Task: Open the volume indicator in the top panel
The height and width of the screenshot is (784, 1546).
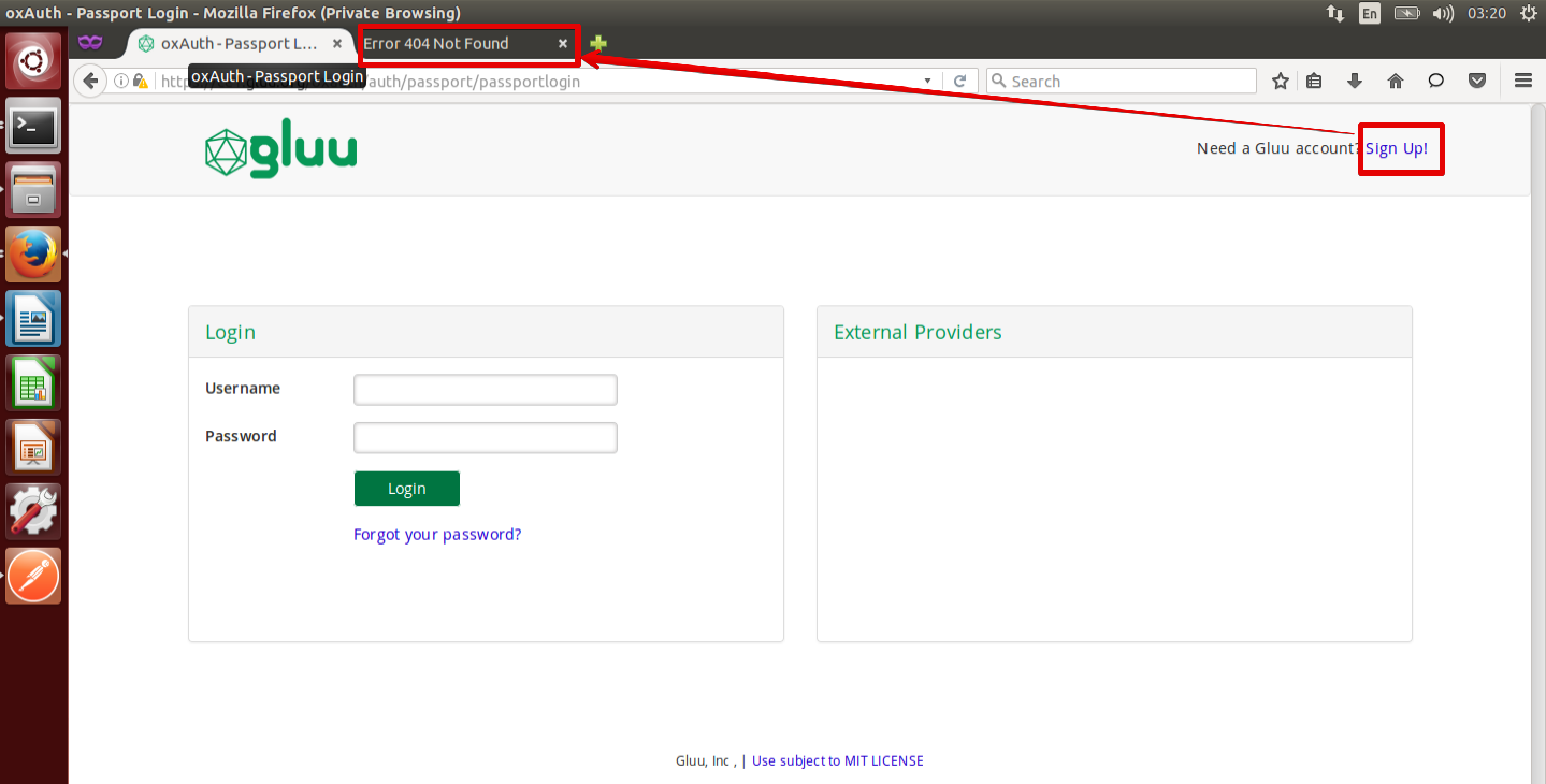Action: point(1442,12)
